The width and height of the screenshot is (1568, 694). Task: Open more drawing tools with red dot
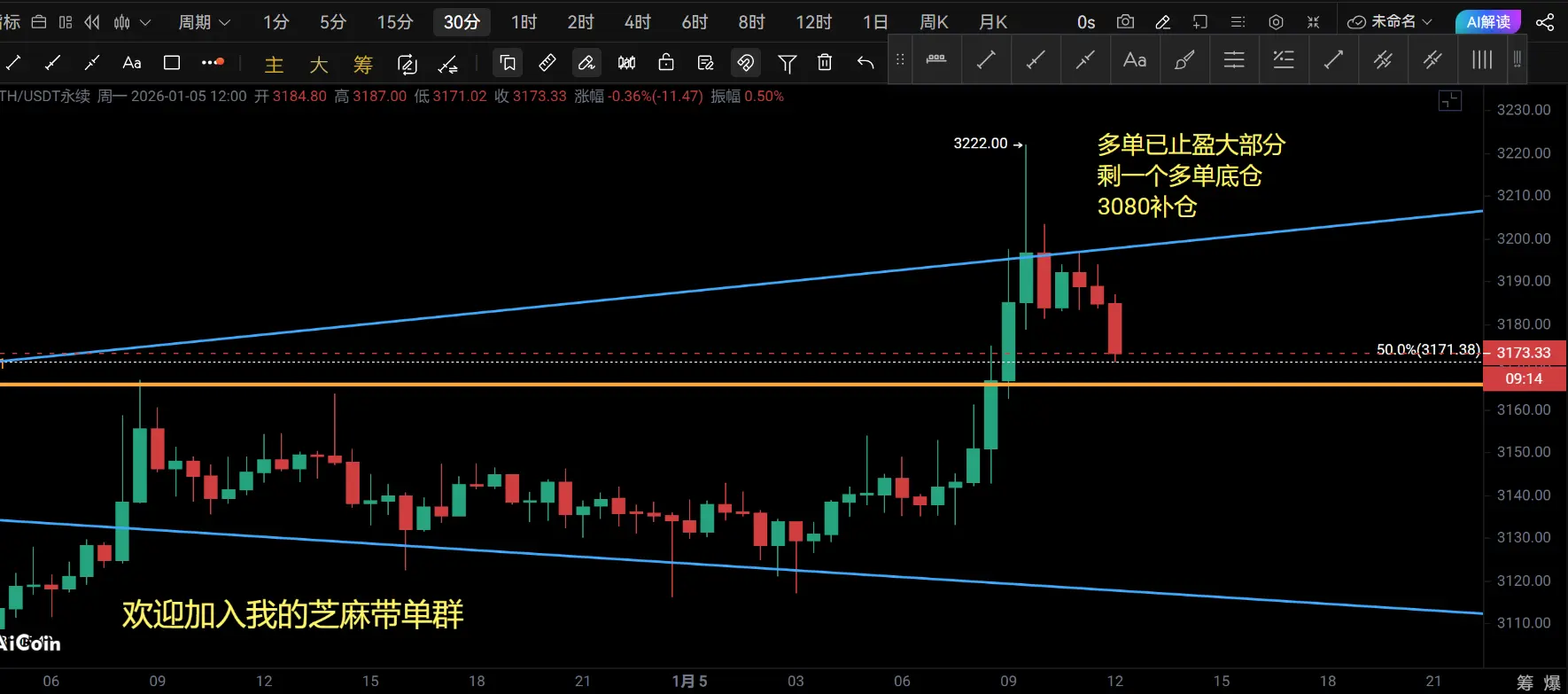point(213,62)
